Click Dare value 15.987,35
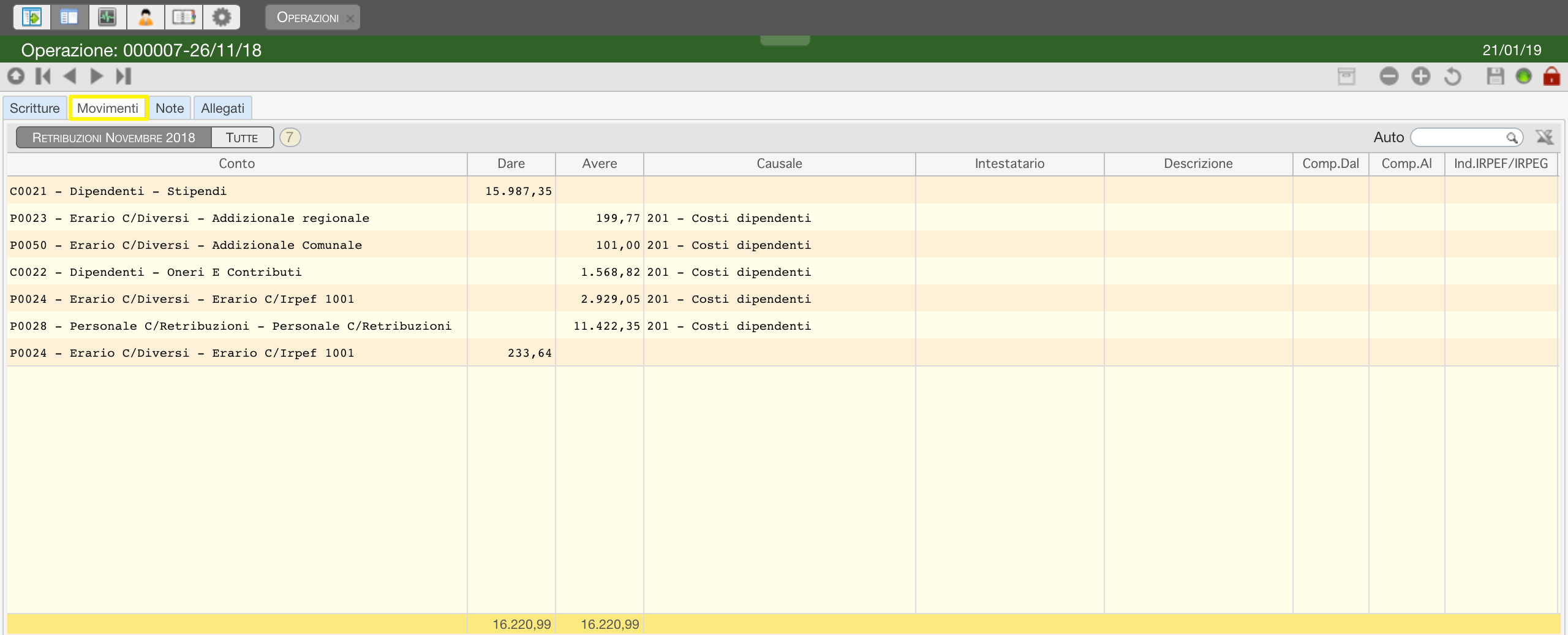Screen dimensions: 1568x635 [x=518, y=191]
